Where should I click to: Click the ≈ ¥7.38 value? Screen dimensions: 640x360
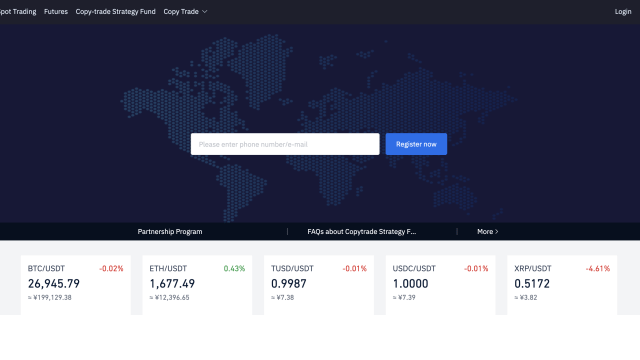click(282, 298)
